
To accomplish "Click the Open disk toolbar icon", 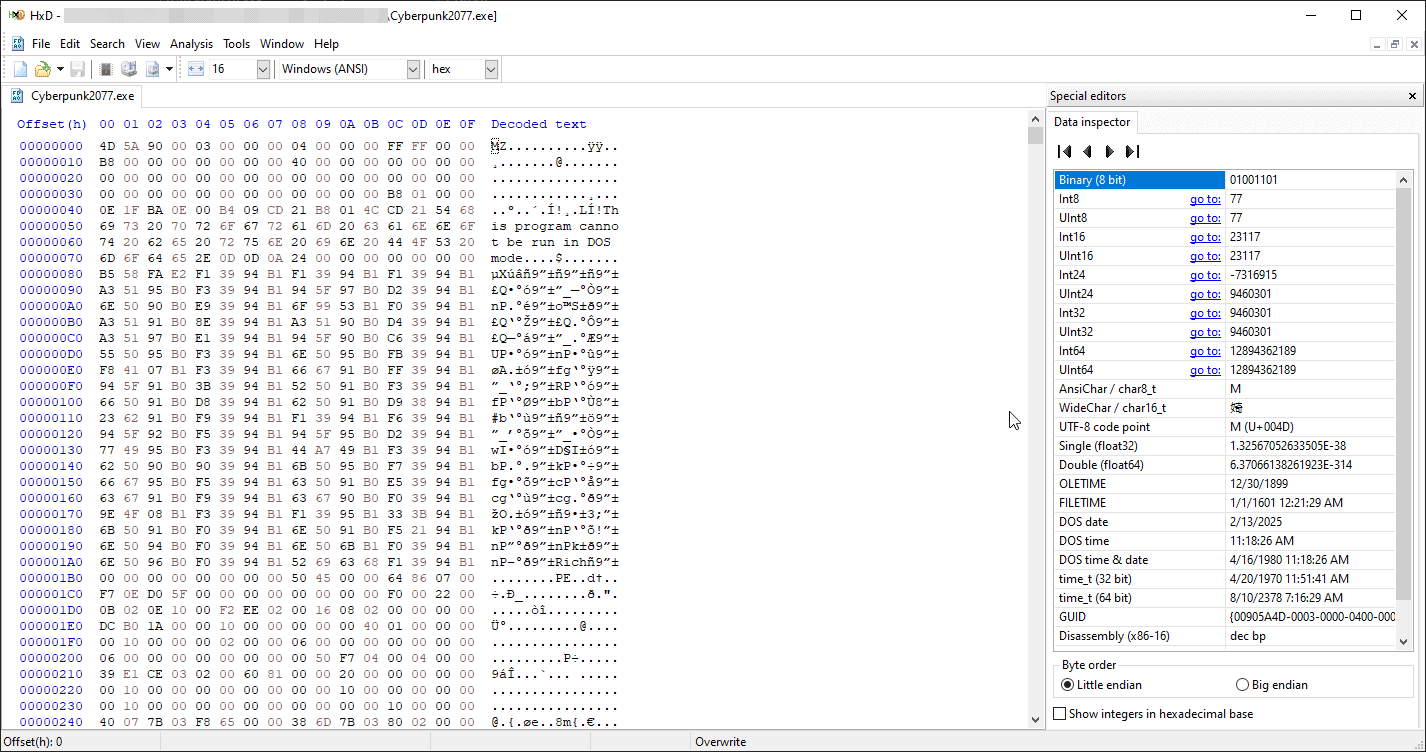I will 129,69.
